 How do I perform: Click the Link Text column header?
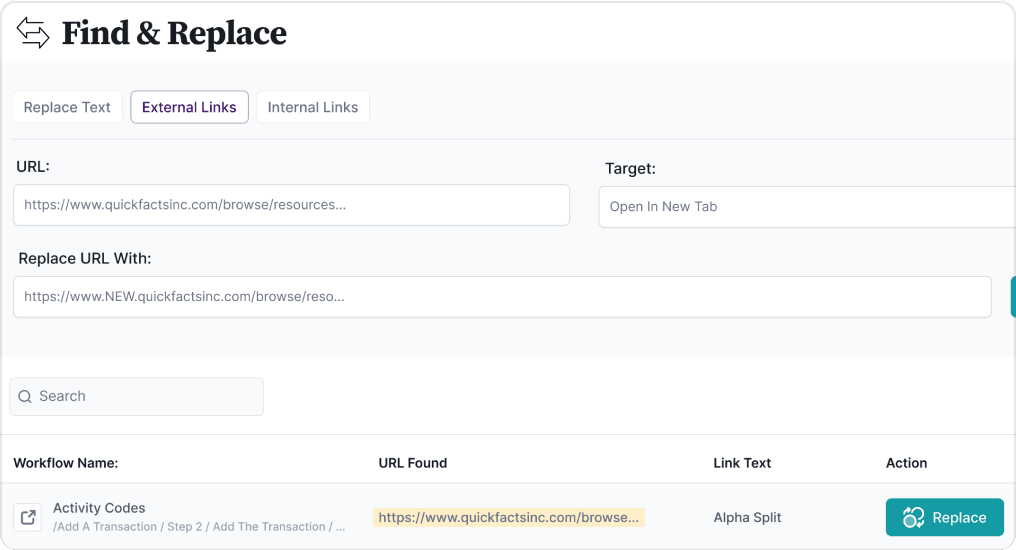742,463
